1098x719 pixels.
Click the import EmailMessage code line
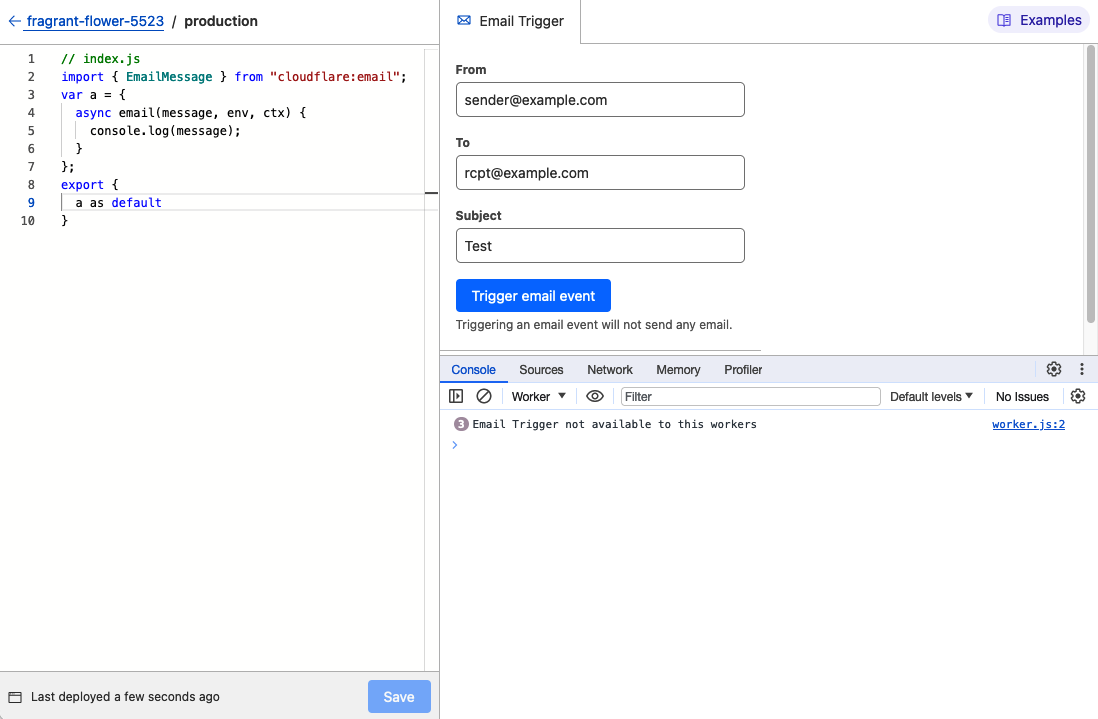click(x=234, y=76)
